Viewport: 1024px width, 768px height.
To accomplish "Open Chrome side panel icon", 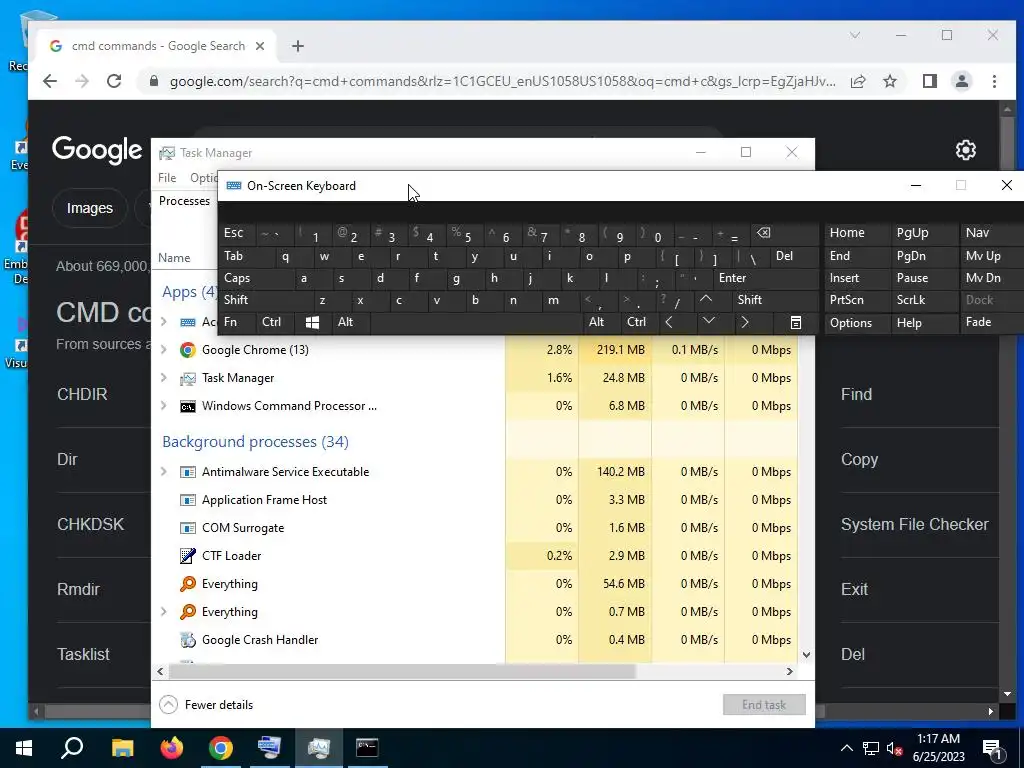I will tap(929, 81).
